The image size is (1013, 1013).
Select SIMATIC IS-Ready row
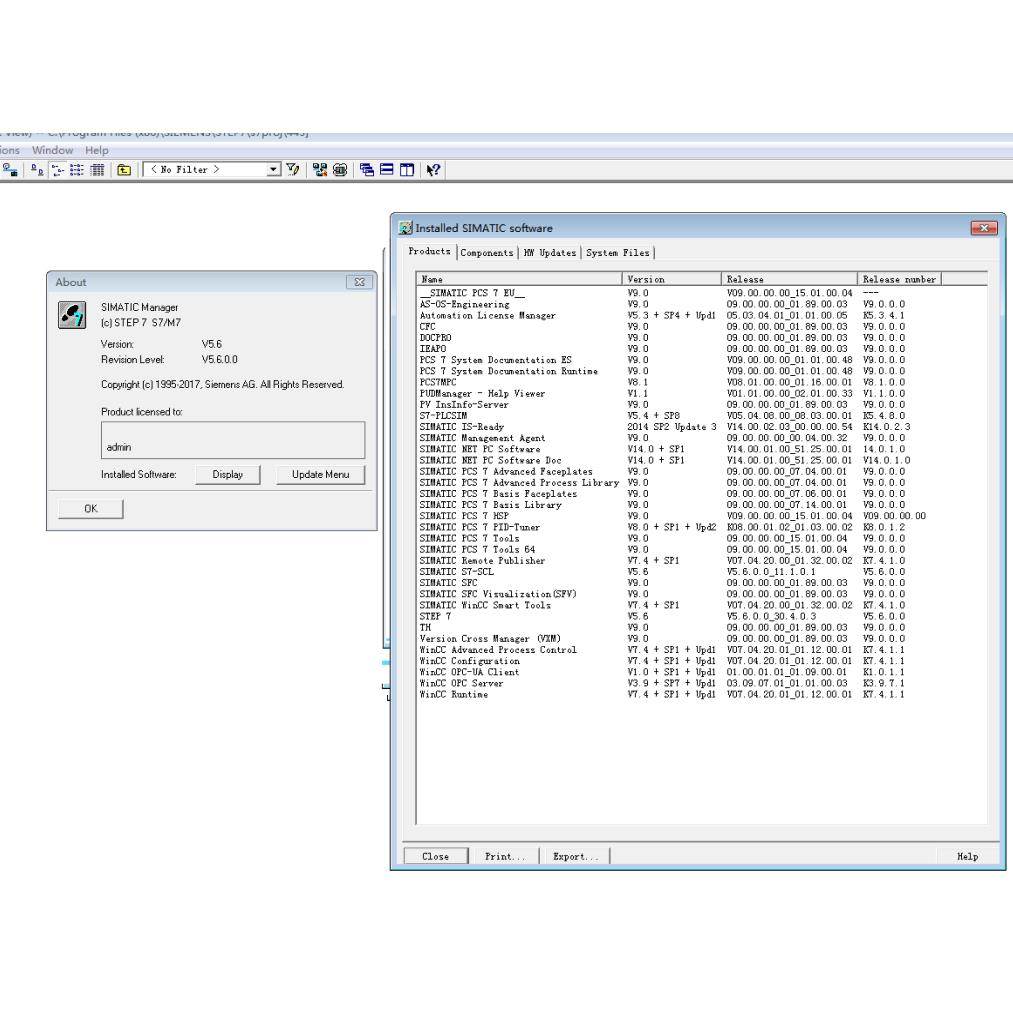(x=702, y=427)
